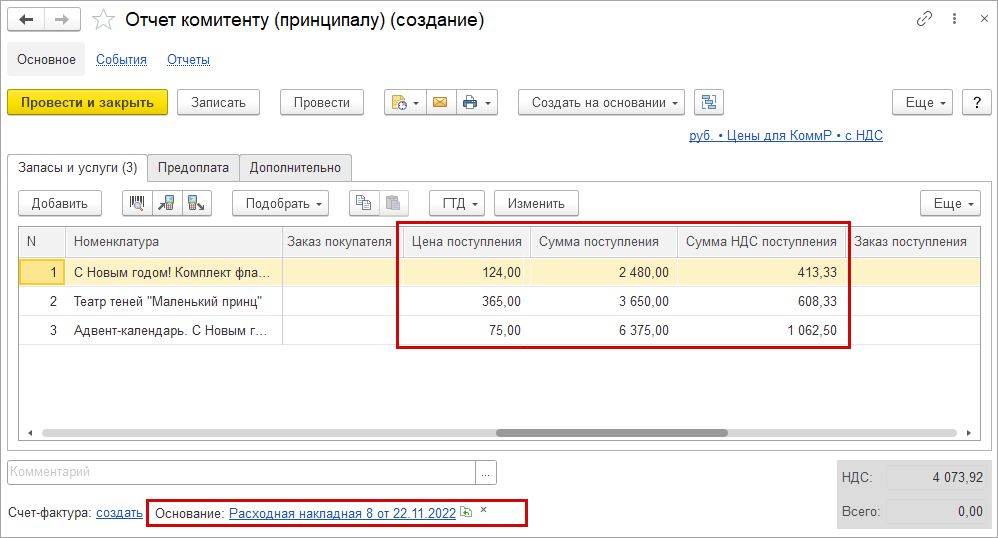The image size is (998, 538).
Task: Expand the Создать на основании dropdown
Action: click(x=601, y=103)
